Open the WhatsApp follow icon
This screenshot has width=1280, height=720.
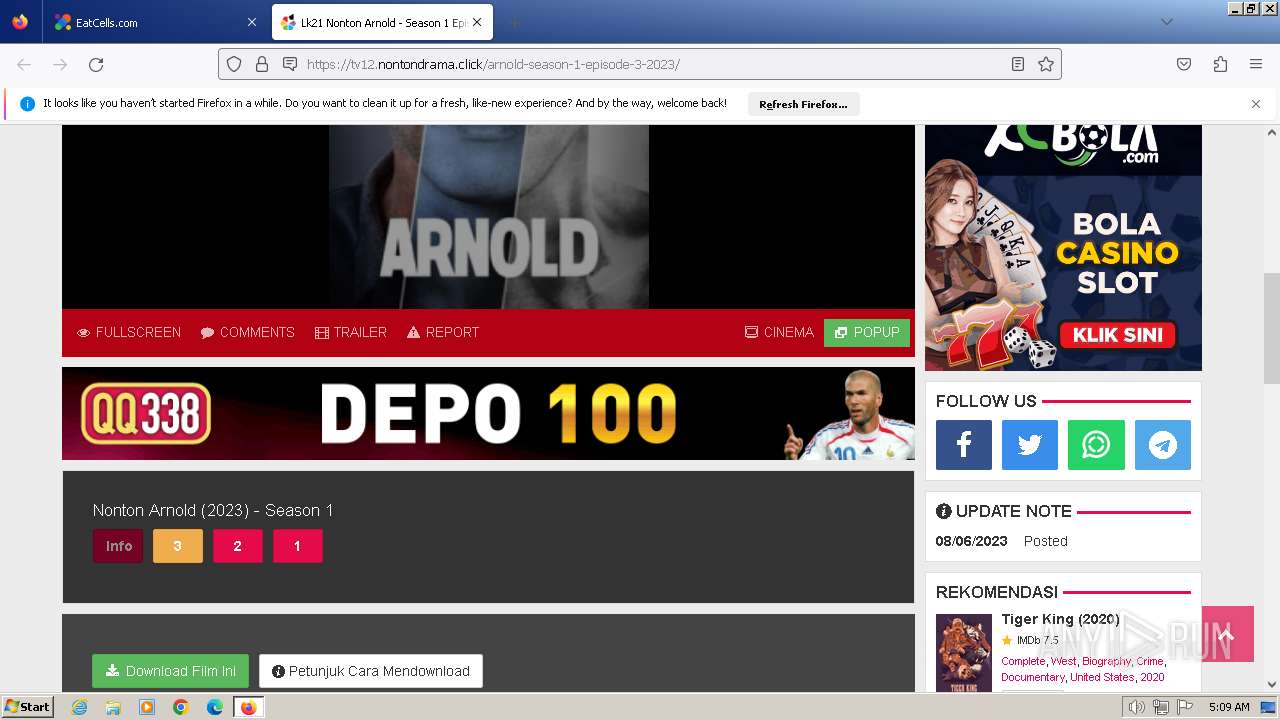[1096, 445]
